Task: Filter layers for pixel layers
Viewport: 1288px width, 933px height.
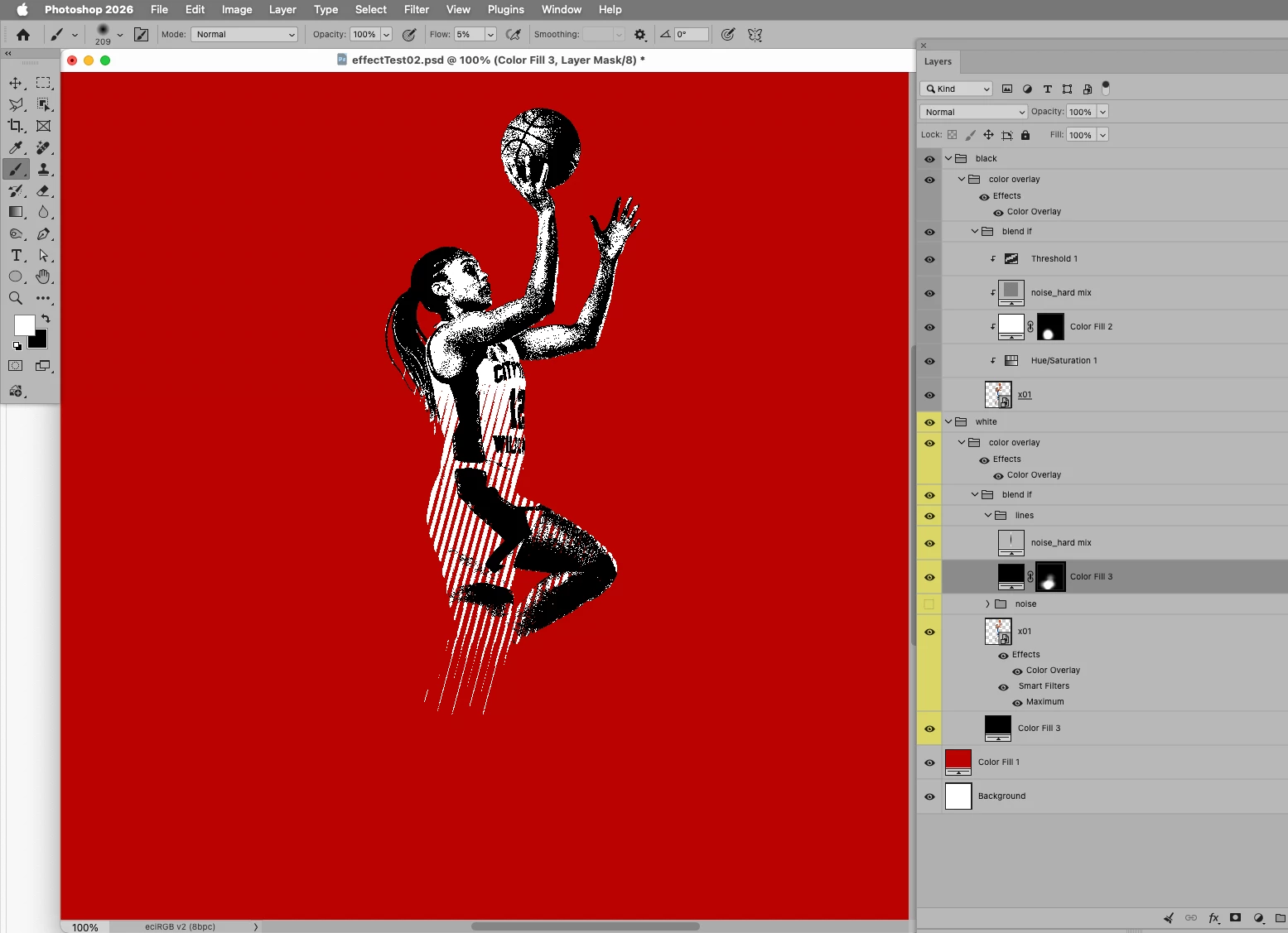Action: tap(1007, 89)
